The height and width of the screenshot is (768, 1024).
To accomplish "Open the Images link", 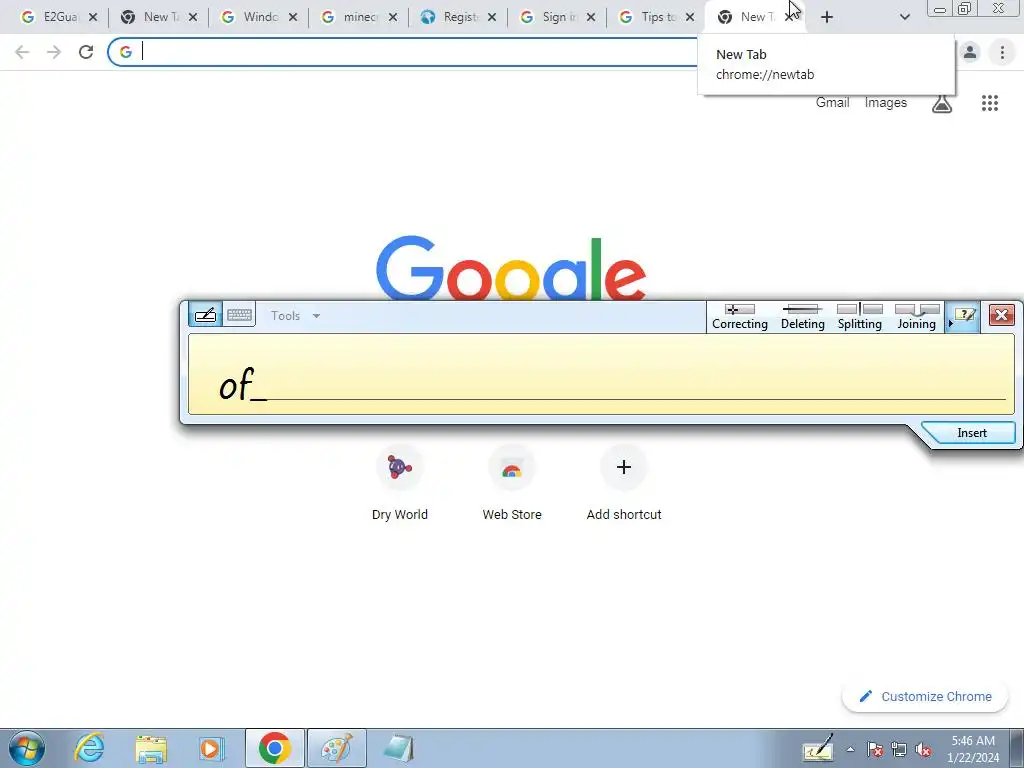I will tap(886, 103).
